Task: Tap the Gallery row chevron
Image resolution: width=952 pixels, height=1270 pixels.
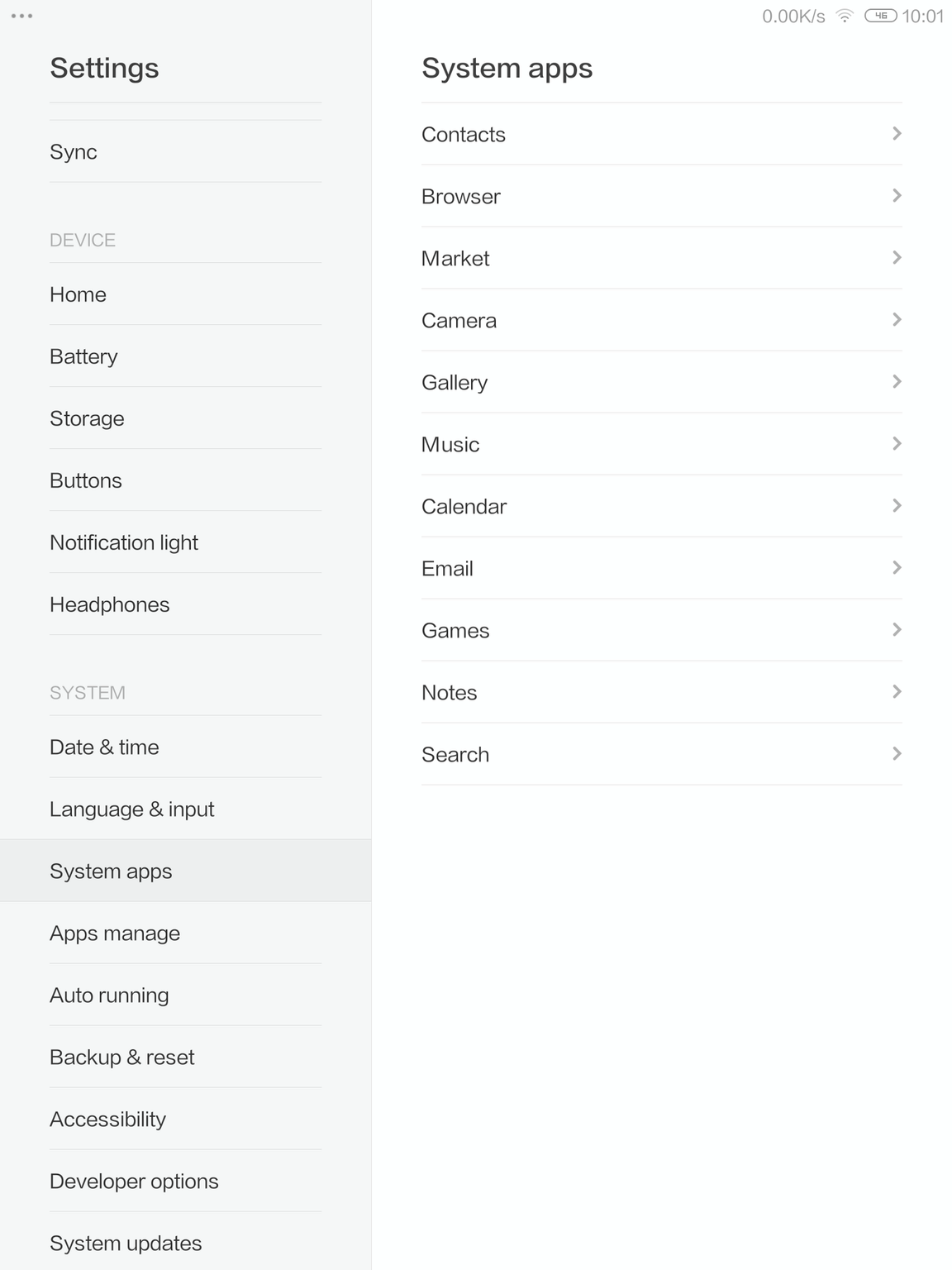Action: click(897, 382)
